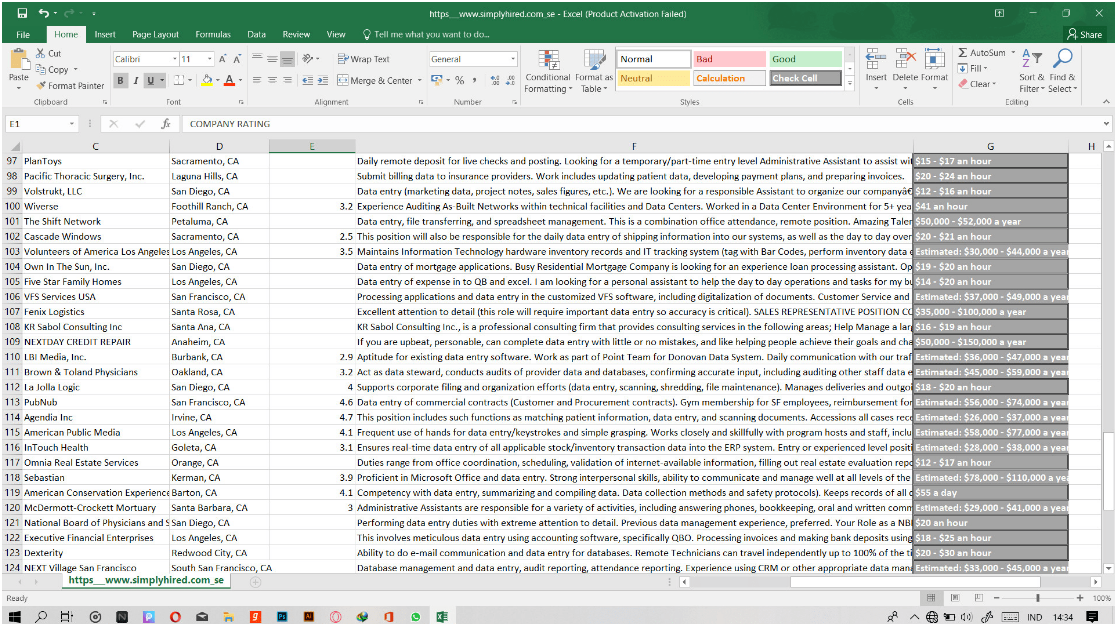
Task: Open Format as Table
Action: (x=596, y=72)
